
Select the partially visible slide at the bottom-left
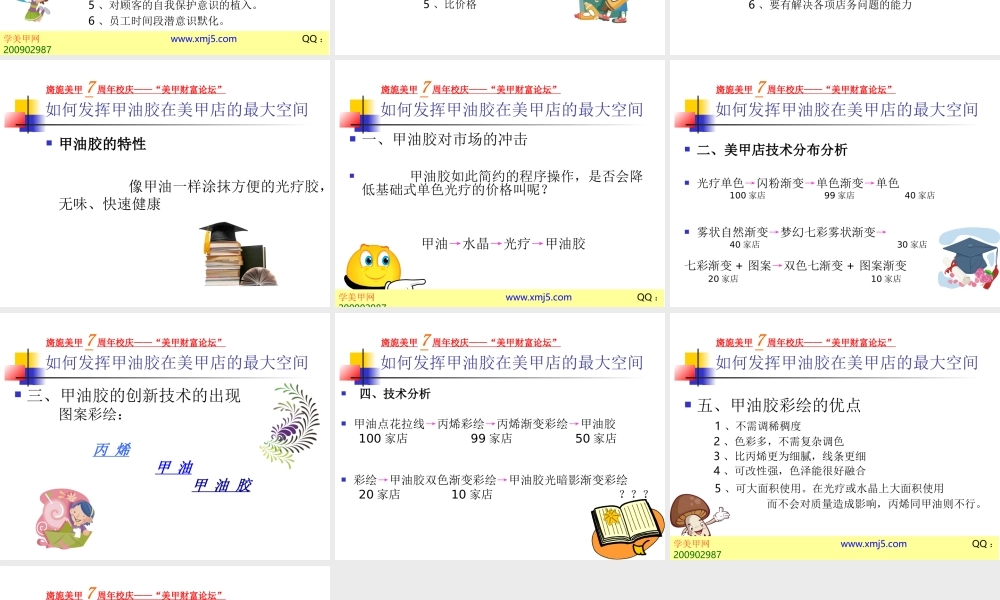[165, 584]
